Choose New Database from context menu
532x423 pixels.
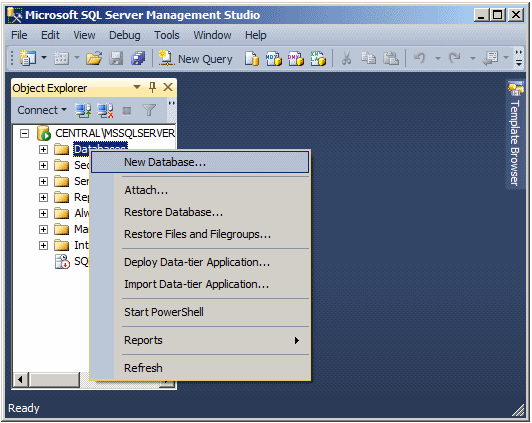(x=200, y=162)
